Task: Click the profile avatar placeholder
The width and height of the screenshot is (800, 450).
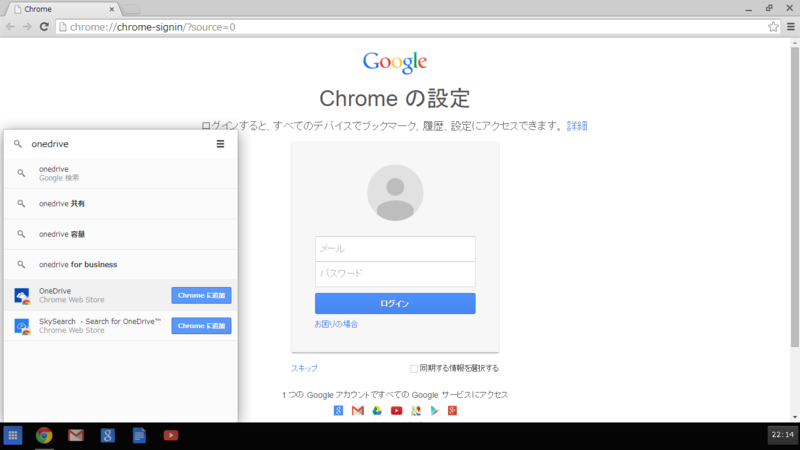Action: [395, 193]
